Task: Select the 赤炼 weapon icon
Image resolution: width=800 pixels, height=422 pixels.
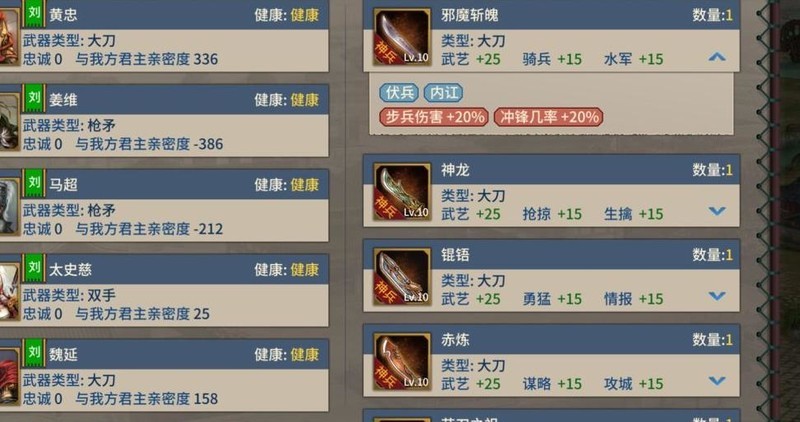Action: pos(402,362)
